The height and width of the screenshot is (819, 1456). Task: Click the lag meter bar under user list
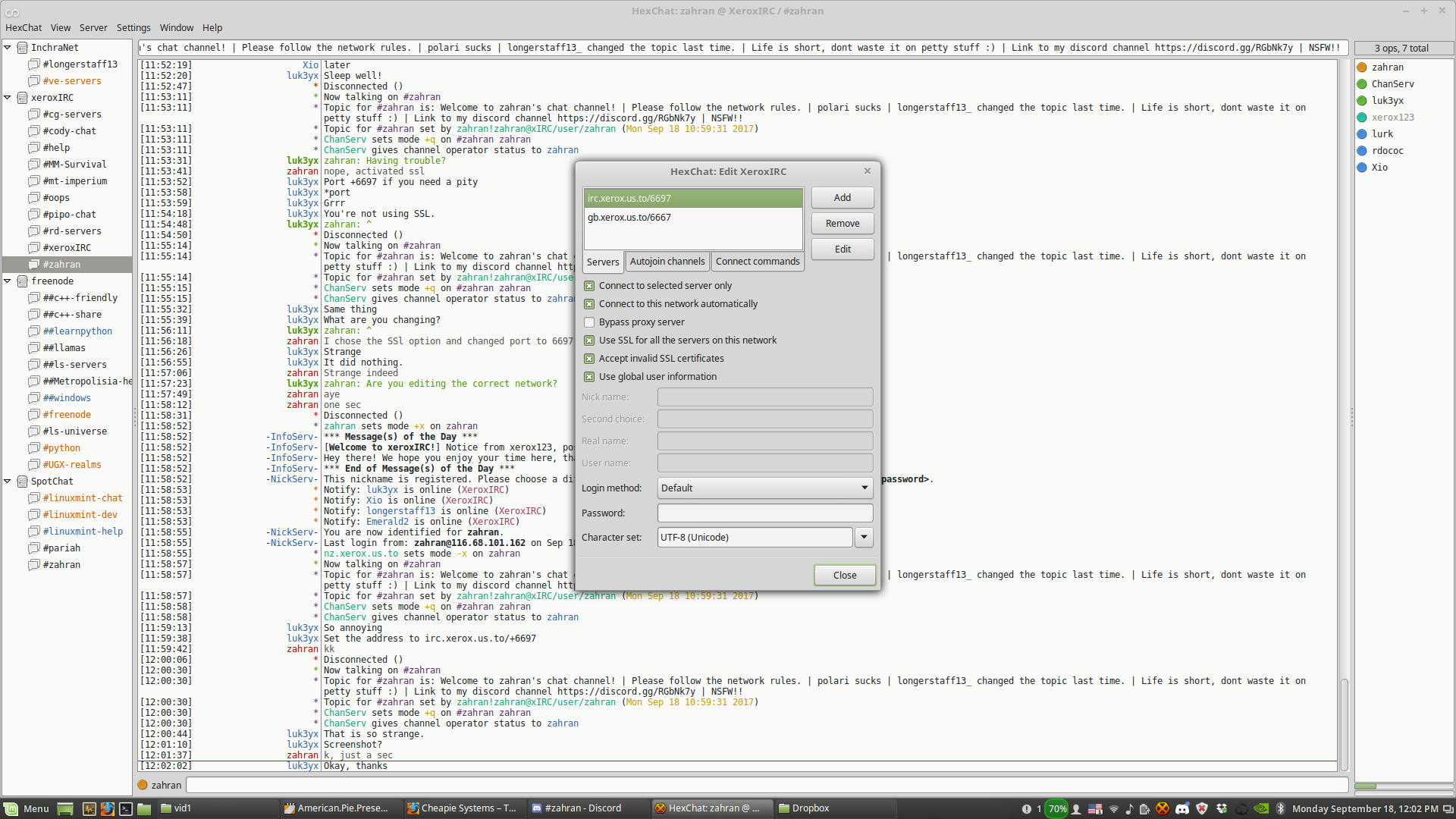pos(1404,786)
